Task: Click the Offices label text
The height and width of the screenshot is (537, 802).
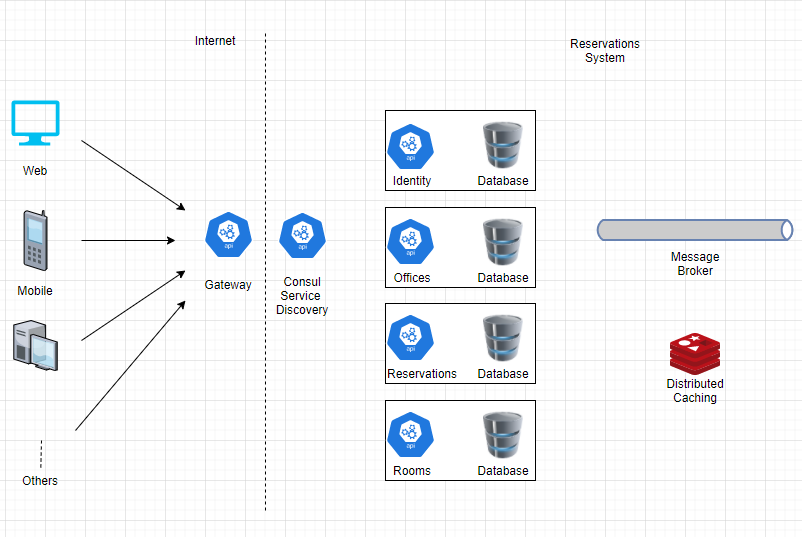Action: [x=412, y=278]
